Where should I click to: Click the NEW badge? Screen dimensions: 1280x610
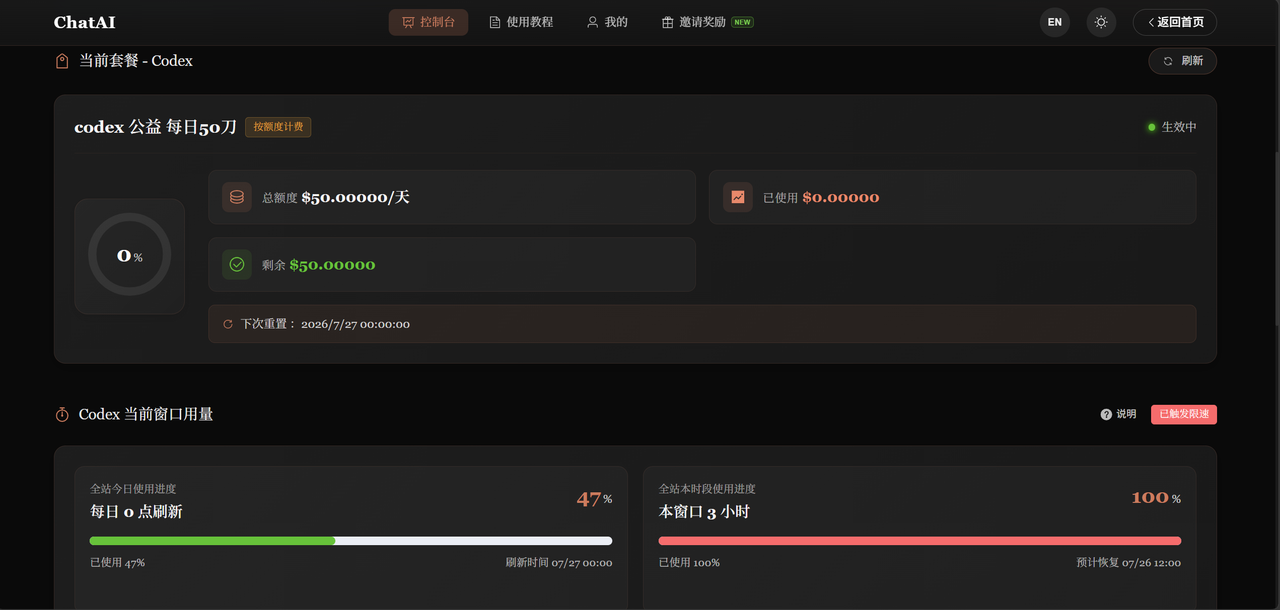point(742,22)
